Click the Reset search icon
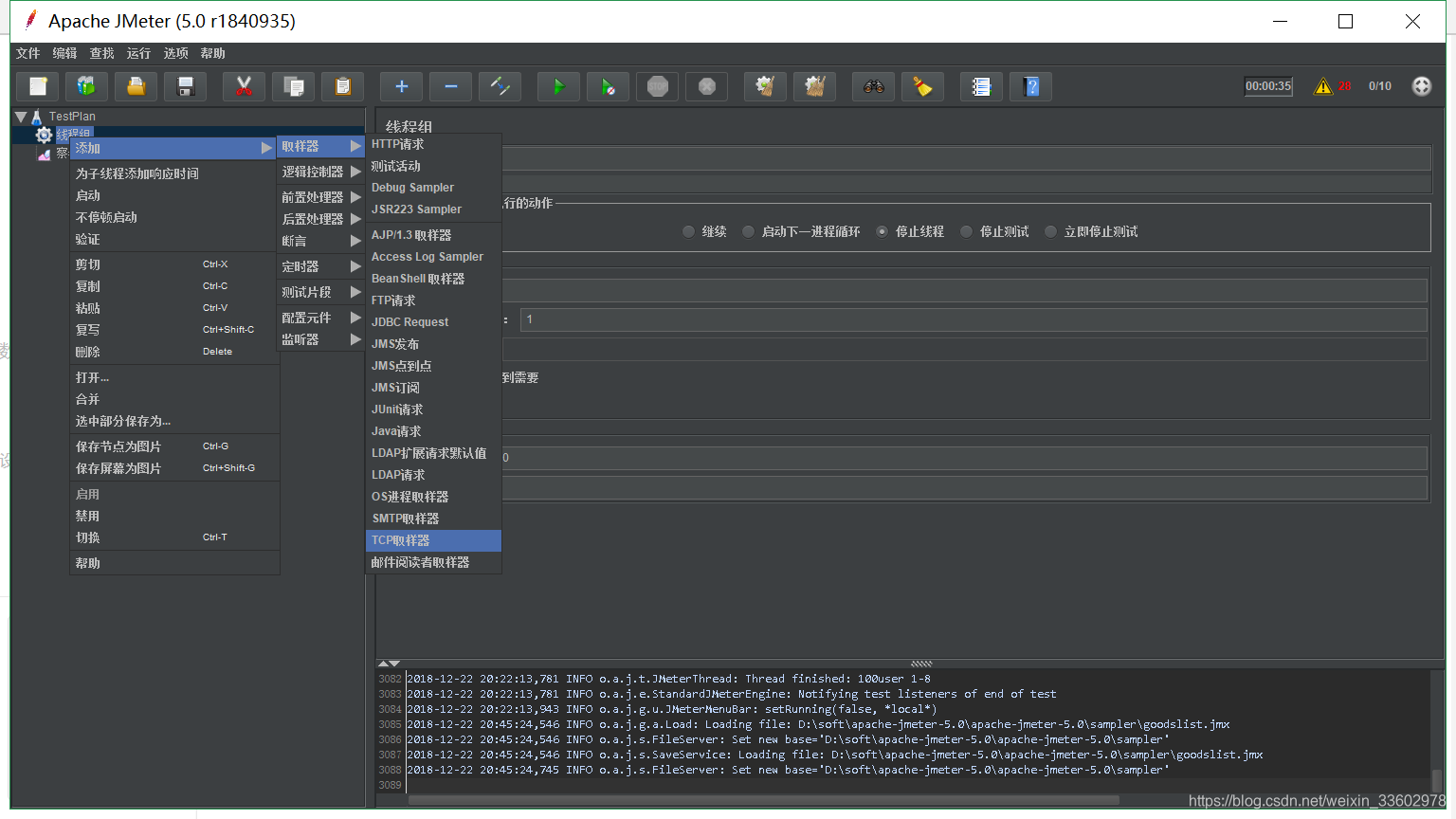Screen dimensions: 1456x819 [x=923, y=86]
